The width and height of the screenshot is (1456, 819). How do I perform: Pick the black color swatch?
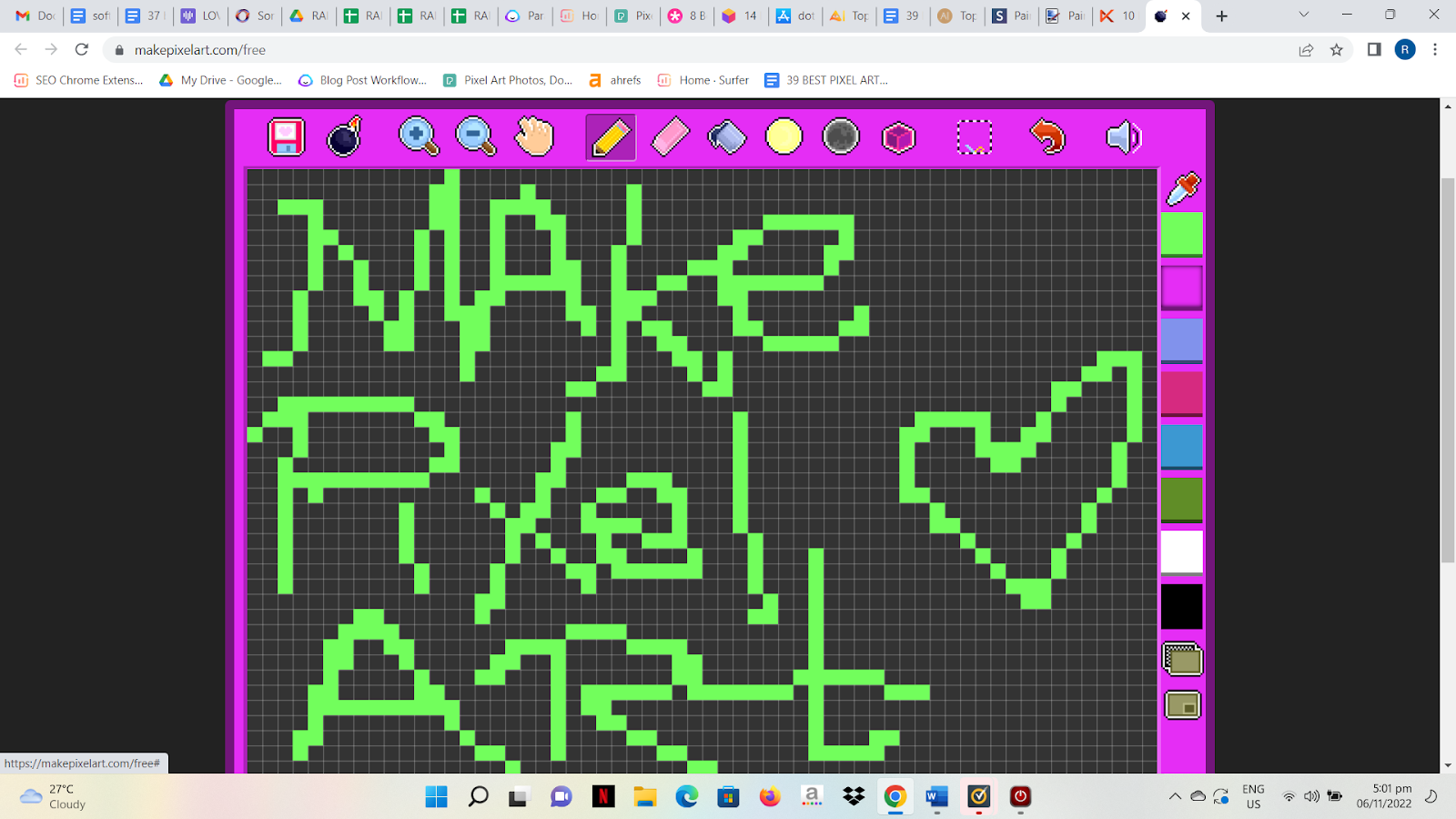click(1182, 606)
